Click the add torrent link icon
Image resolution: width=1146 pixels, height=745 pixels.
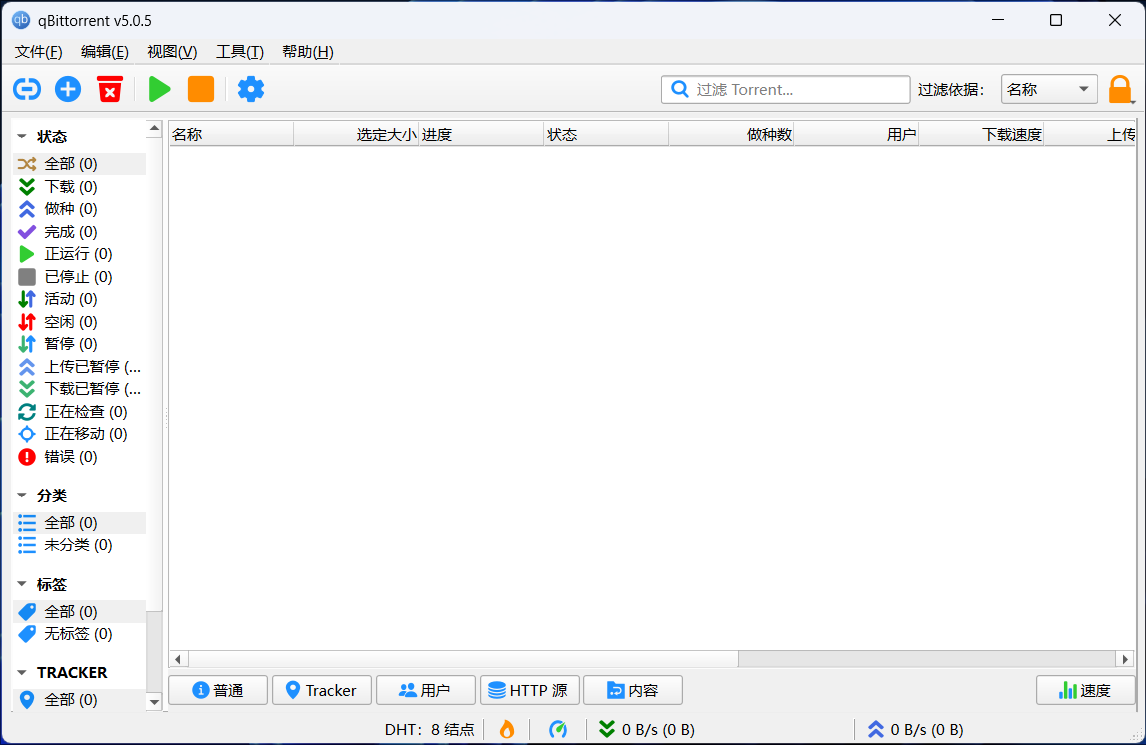(26, 89)
